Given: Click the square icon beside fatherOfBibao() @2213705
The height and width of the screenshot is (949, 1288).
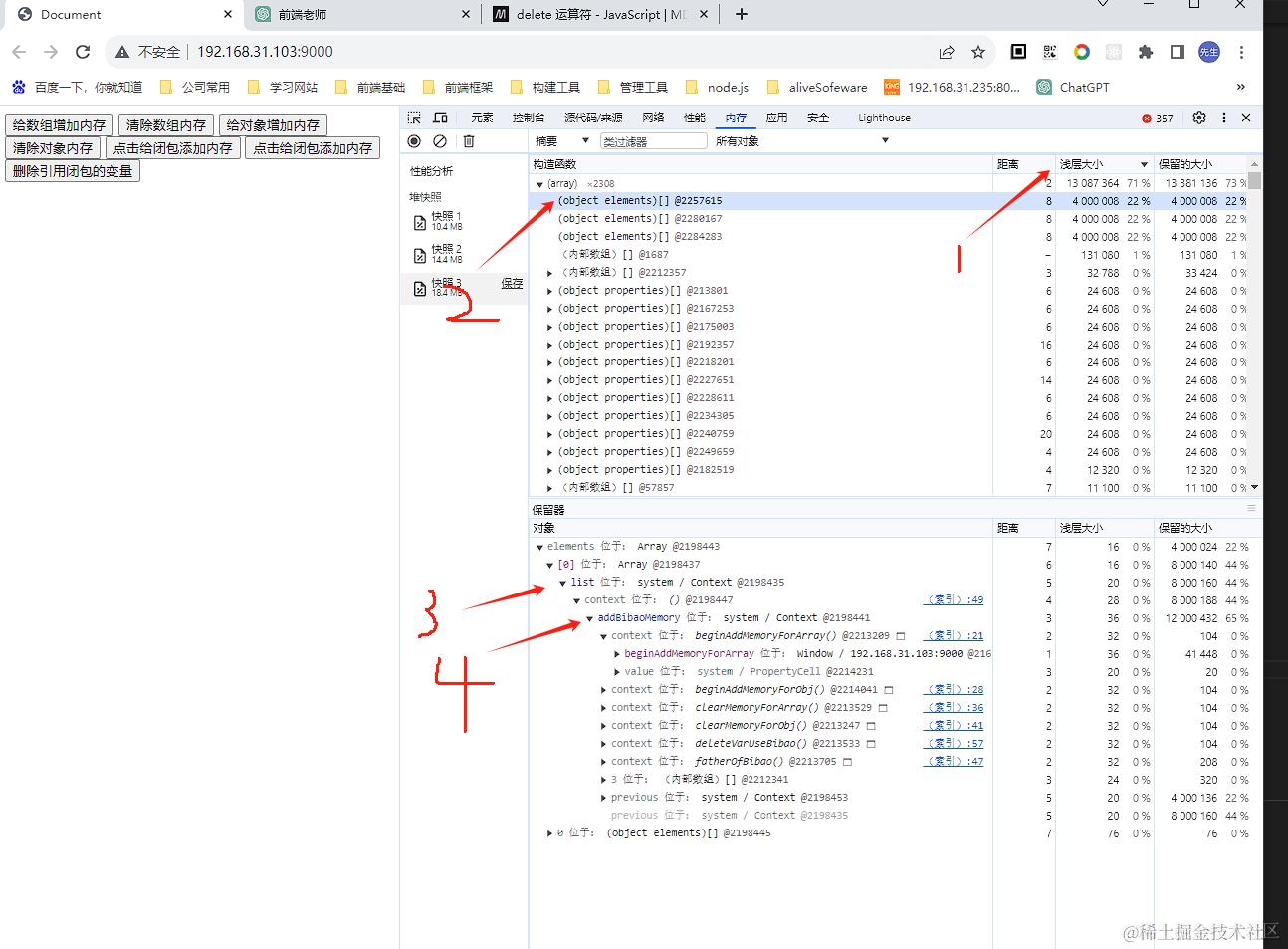Looking at the screenshot, I should click(x=847, y=762).
